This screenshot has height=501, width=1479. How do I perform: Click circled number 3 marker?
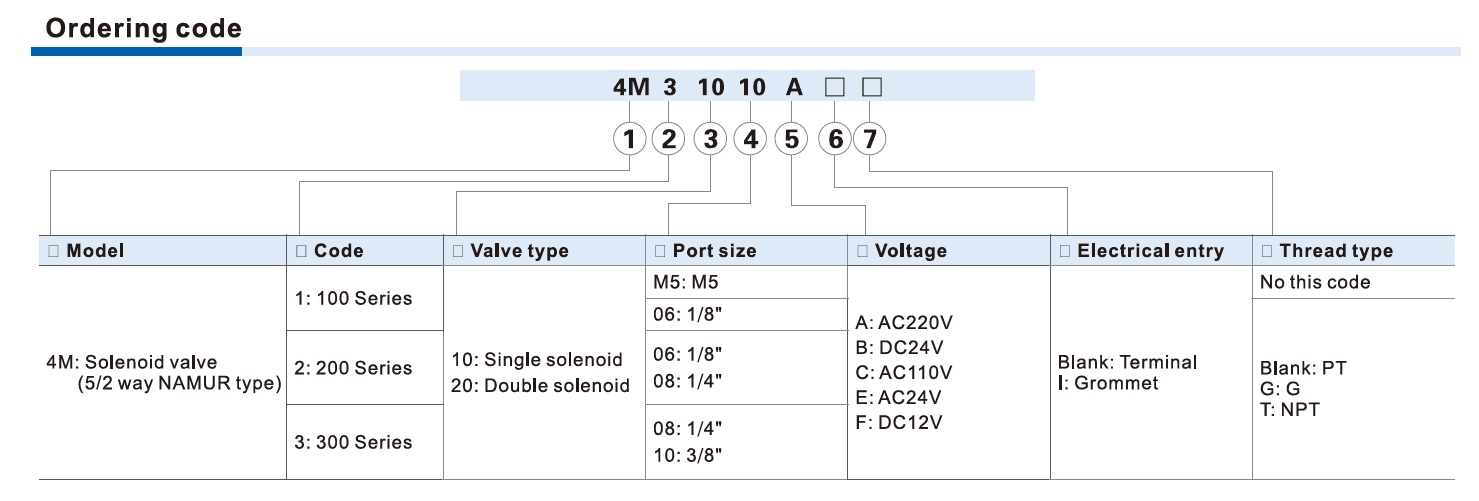[710, 140]
